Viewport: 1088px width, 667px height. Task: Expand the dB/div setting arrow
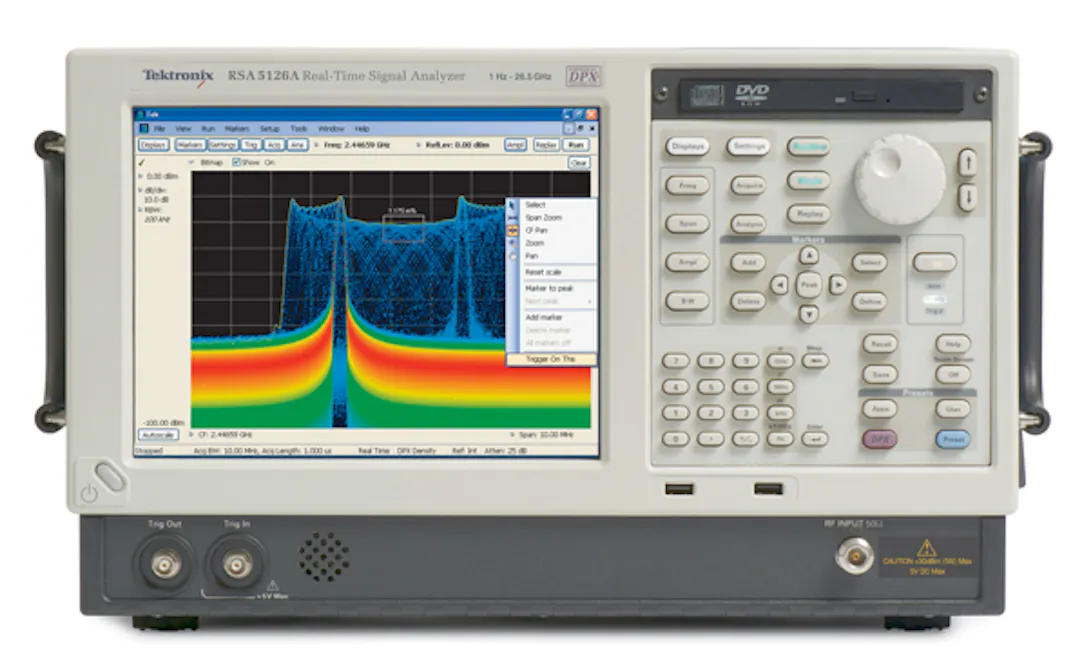click(x=140, y=190)
